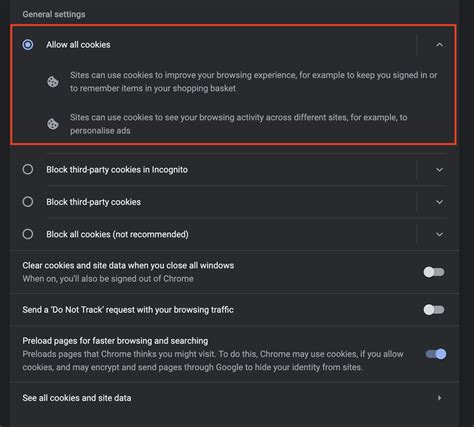Click Send a 'Do Not Track' request text
Image resolution: width=474 pixels, height=427 pixels.
pyautogui.click(x=128, y=310)
